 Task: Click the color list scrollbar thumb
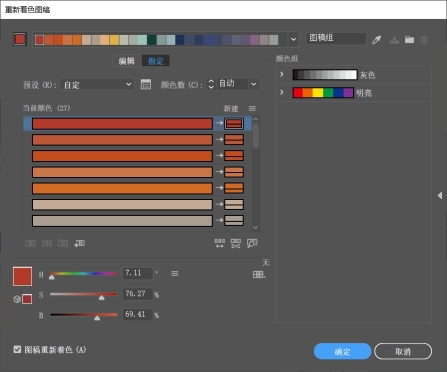[x=256, y=136]
